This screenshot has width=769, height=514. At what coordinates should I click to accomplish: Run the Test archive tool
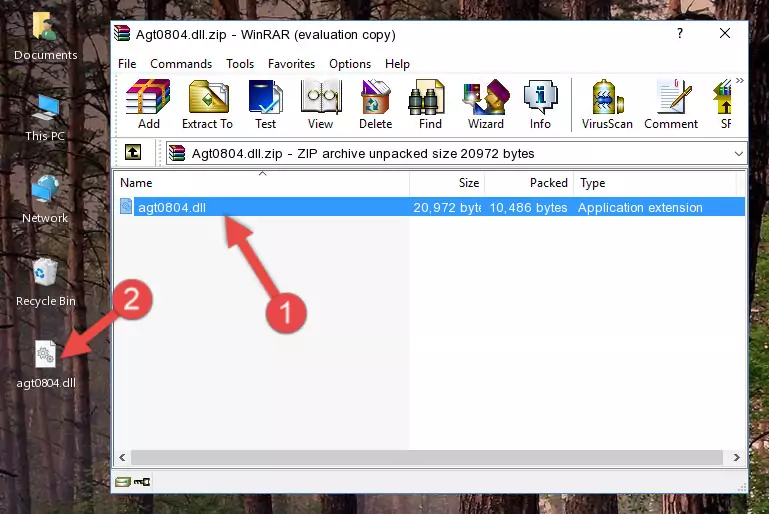point(265,104)
